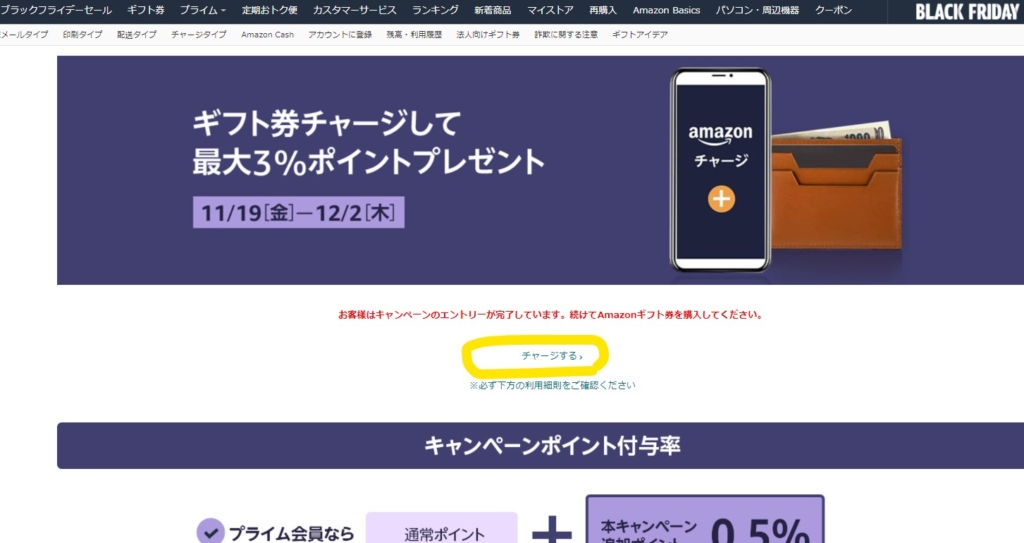Viewport: 1024px width, 543px height.
Task: Click the orange plus icon on phone
Action: 721,199
